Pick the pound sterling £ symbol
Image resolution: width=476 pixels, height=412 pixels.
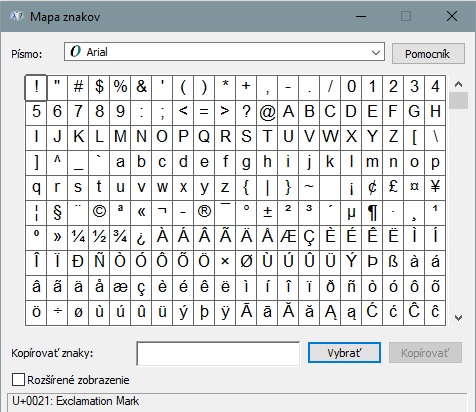click(x=393, y=187)
